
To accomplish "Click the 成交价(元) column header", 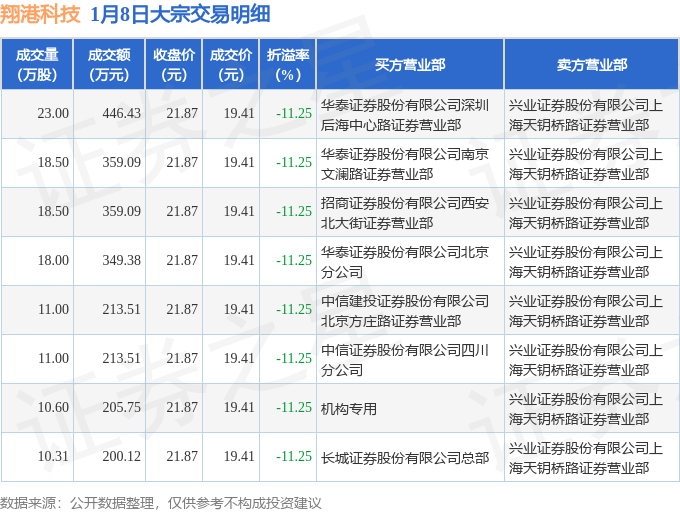I will (x=231, y=65).
